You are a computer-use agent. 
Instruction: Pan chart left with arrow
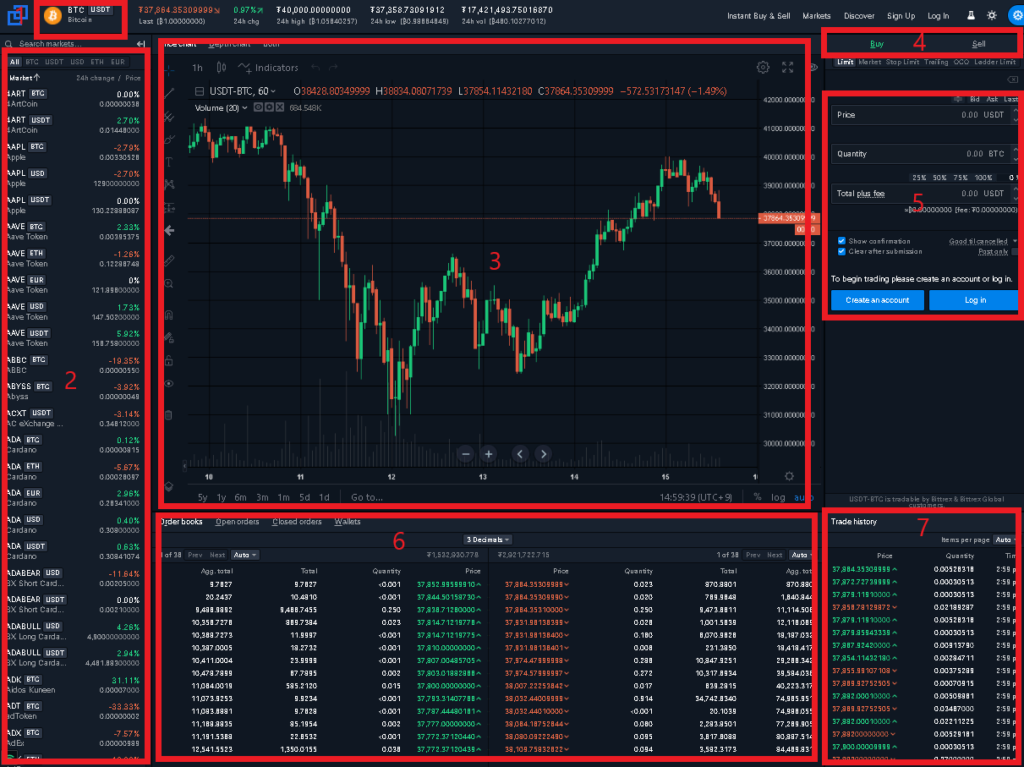520,453
